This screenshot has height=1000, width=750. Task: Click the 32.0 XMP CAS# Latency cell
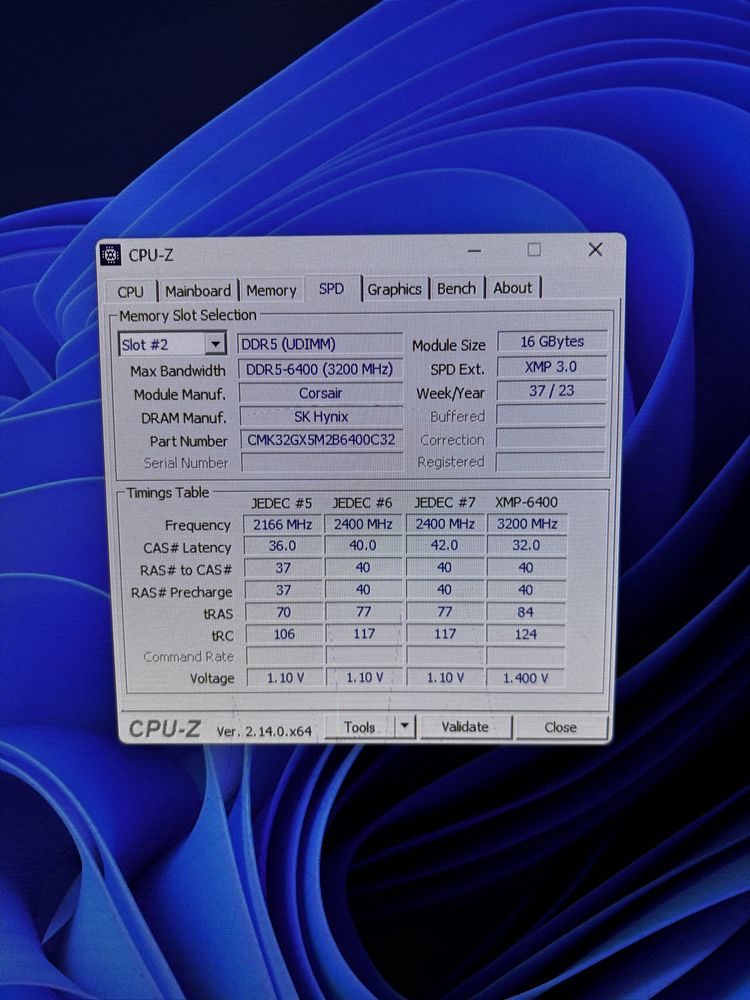pos(526,546)
